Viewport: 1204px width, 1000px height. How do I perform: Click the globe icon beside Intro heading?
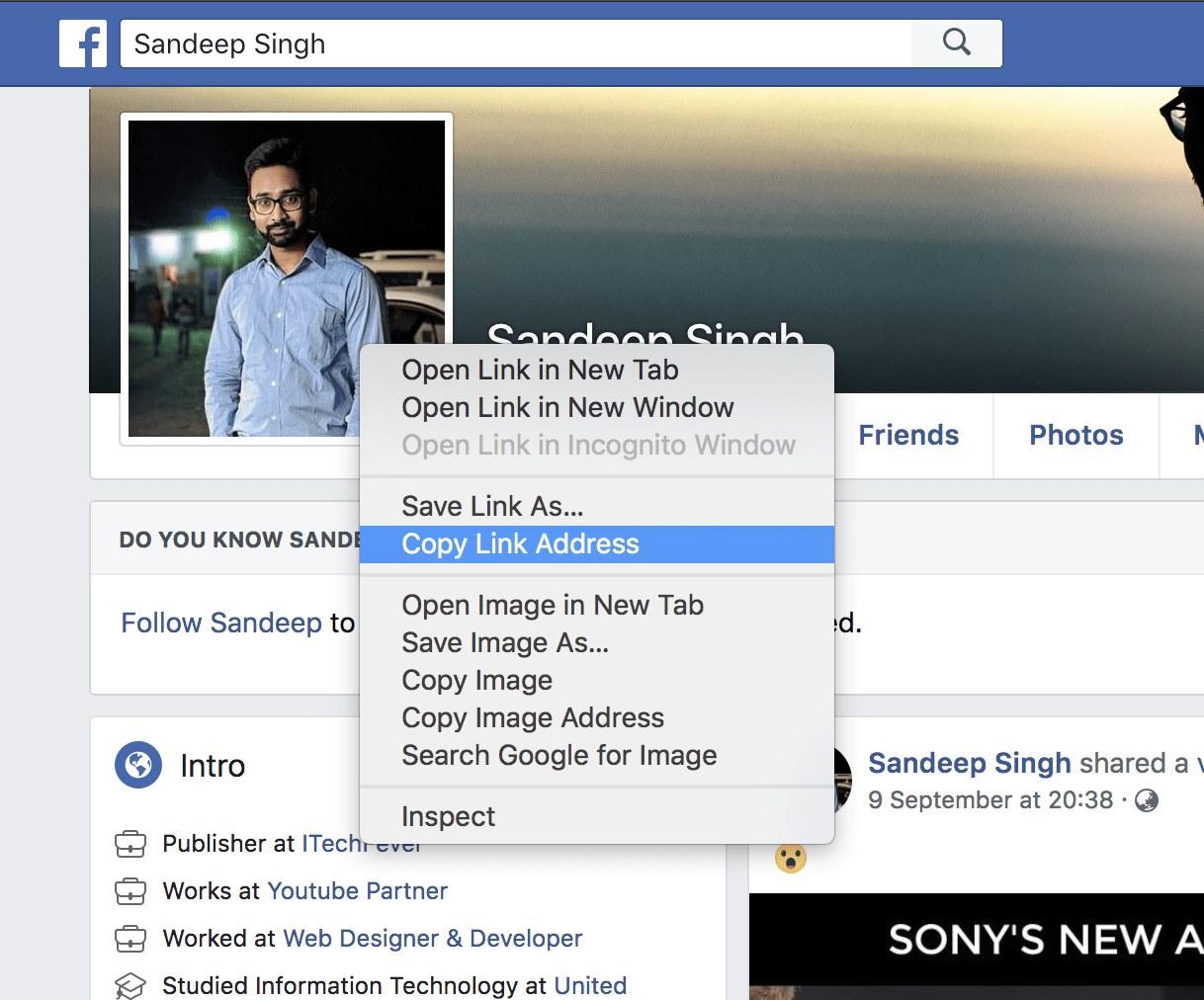[137, 765]
